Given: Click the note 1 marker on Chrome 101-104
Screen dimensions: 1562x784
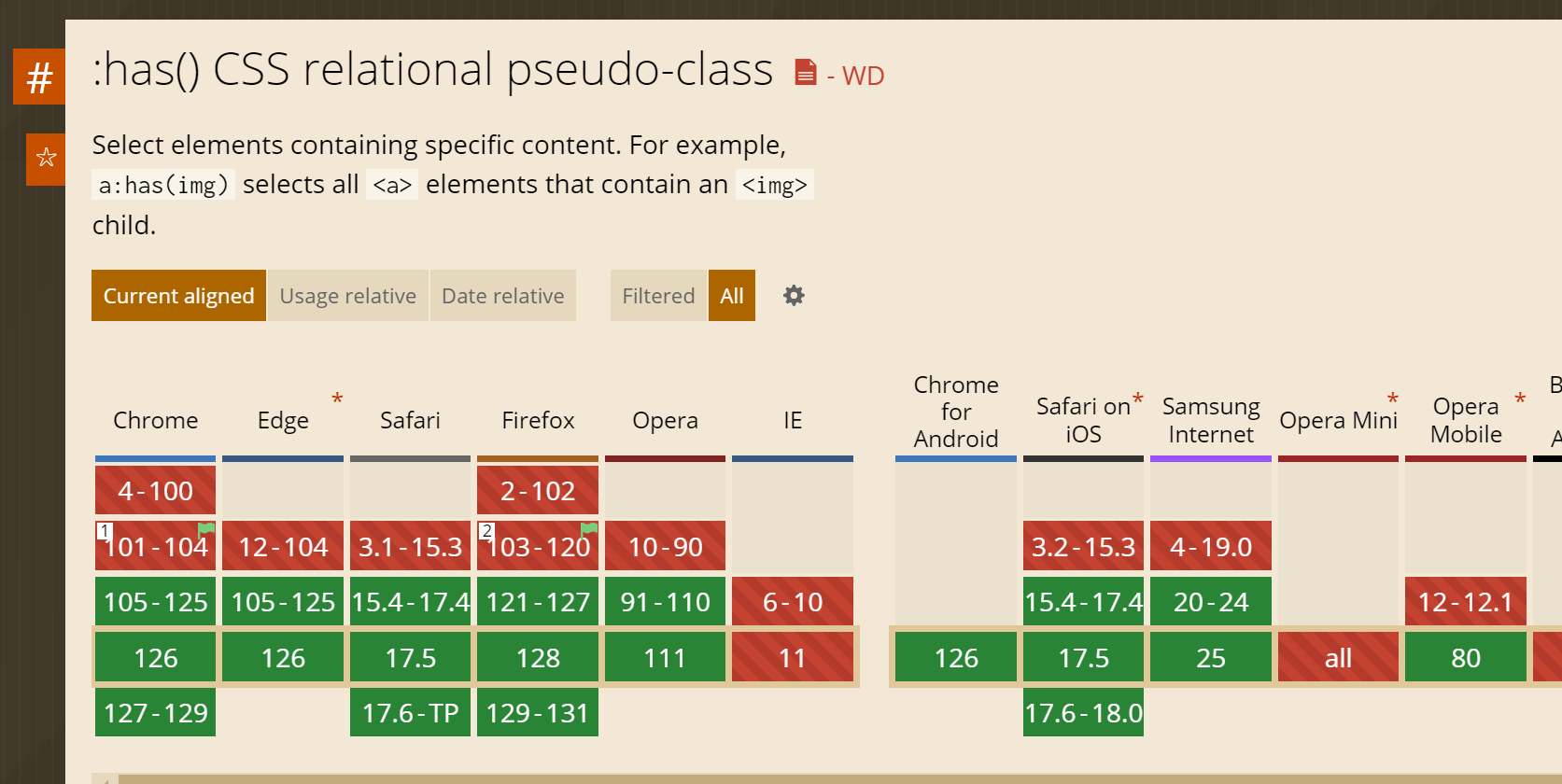Looking at the screenshot, I should [105, 530].
